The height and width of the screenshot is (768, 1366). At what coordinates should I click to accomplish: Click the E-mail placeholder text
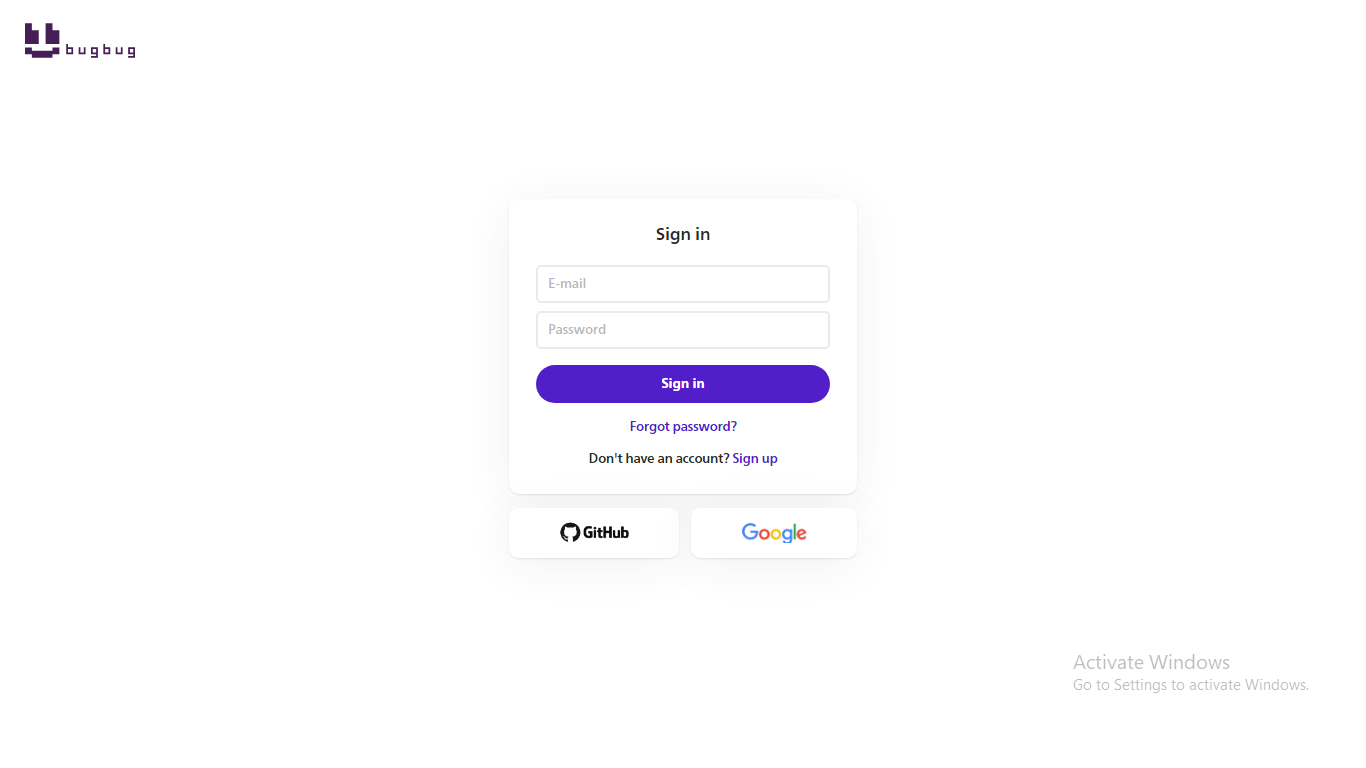(x=567, y=284)
